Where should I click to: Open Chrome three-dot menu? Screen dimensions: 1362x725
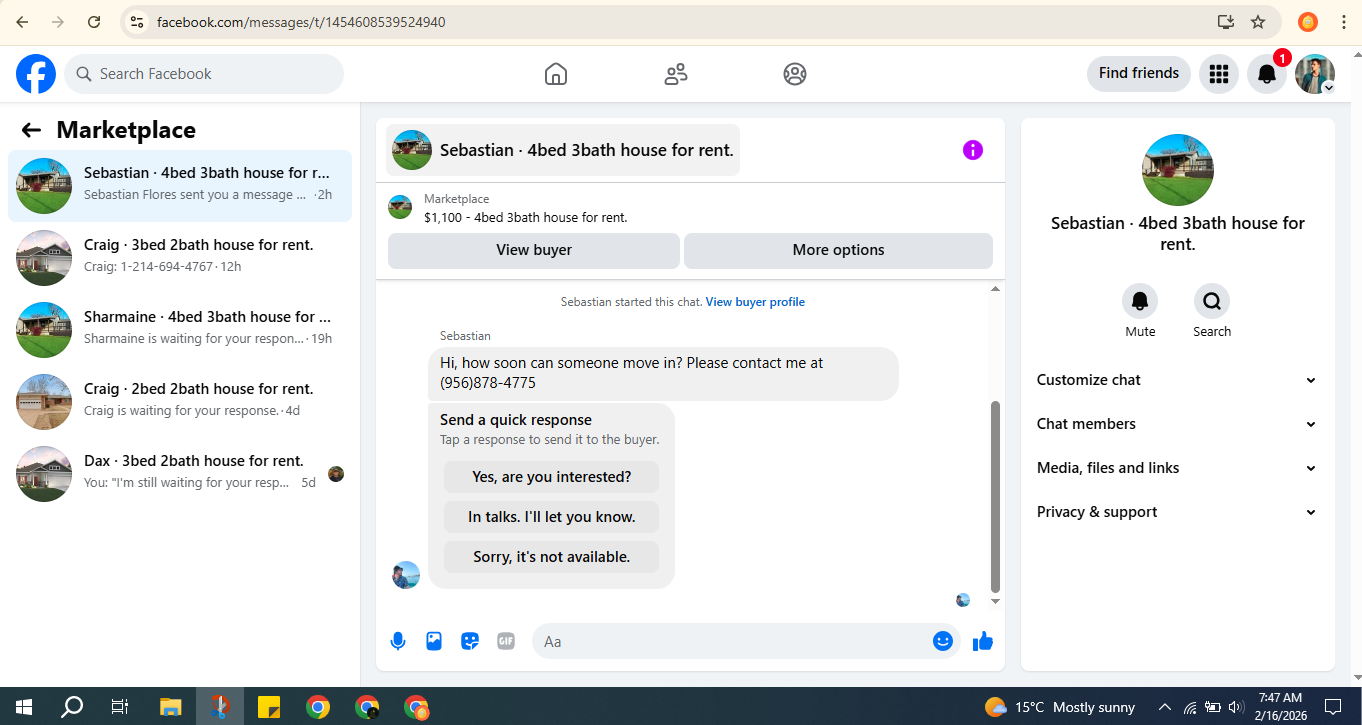[x=1343, y=22]
